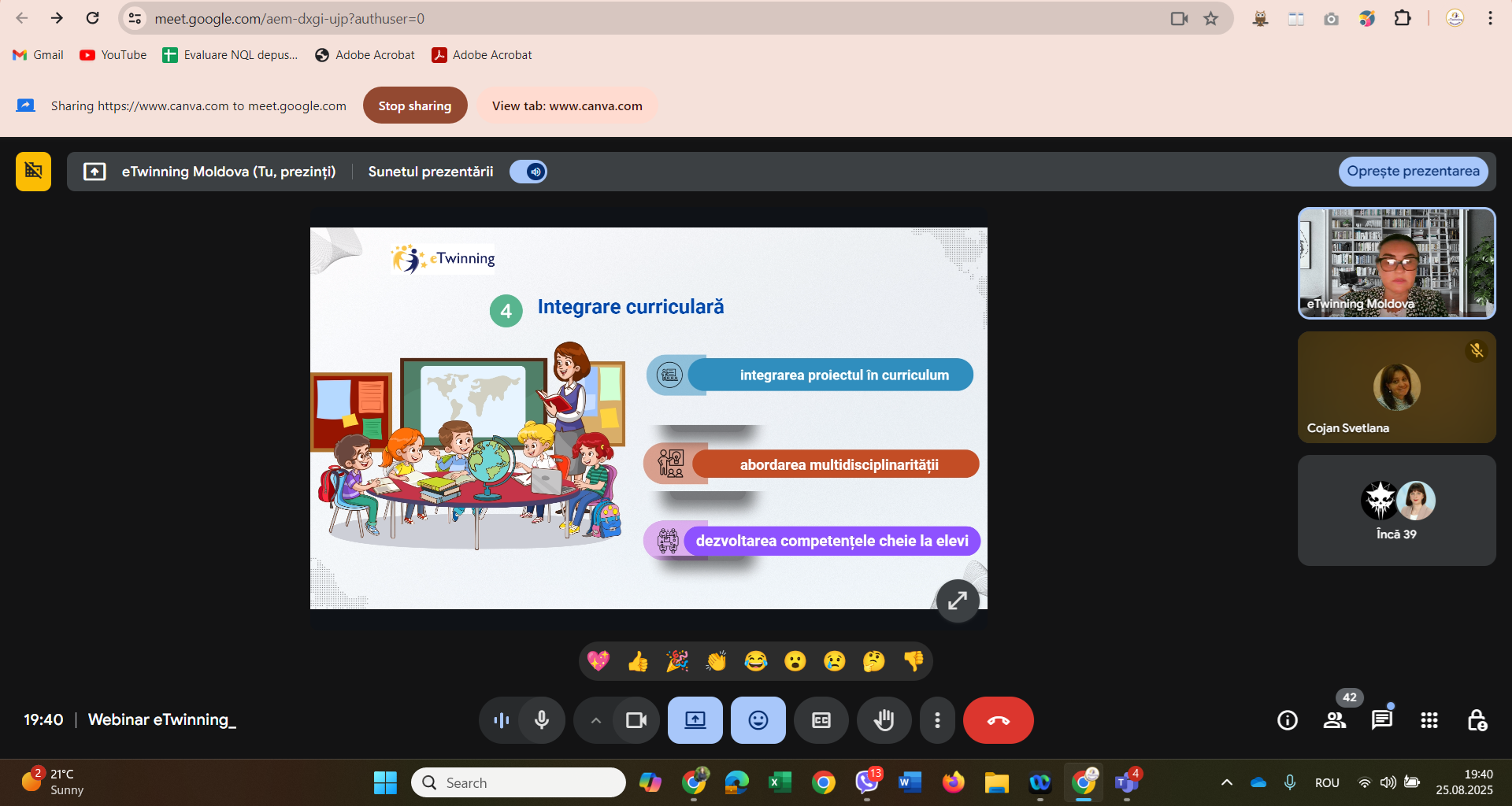Expand the presentation to fullscreen

click(x=957, y=601)
